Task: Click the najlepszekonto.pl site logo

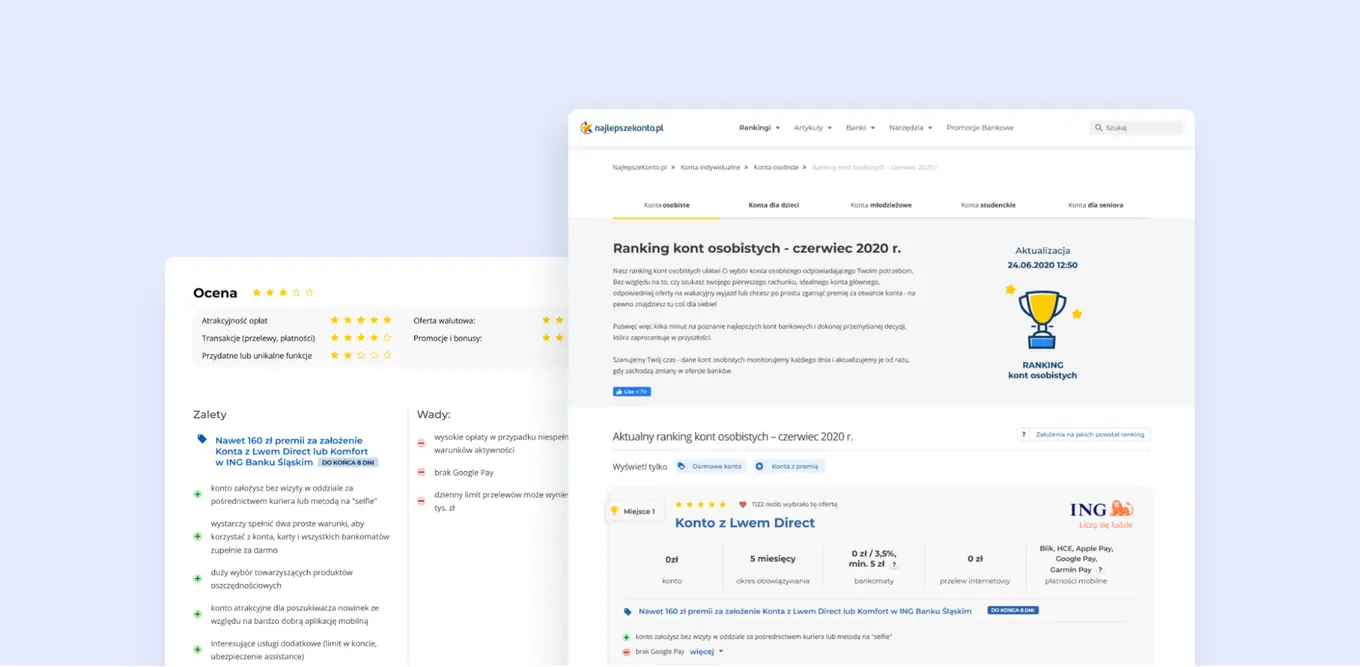Action: click(622, 128)
